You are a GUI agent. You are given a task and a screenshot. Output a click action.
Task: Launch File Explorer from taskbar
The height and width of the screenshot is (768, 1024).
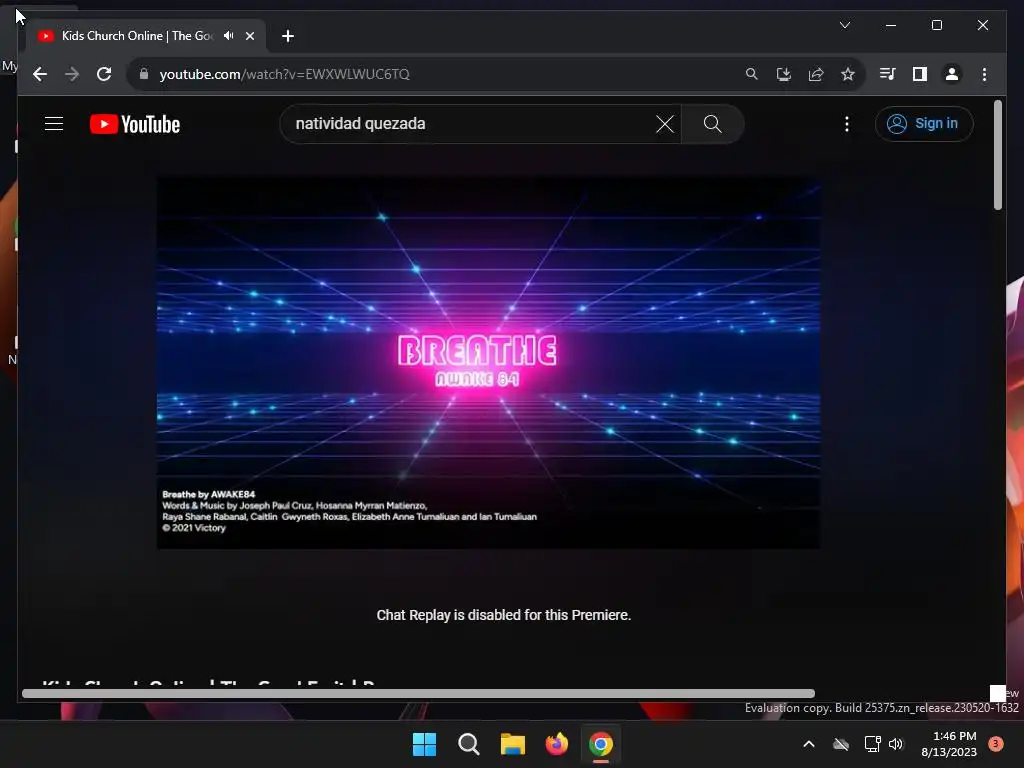[x=513, y=744]
